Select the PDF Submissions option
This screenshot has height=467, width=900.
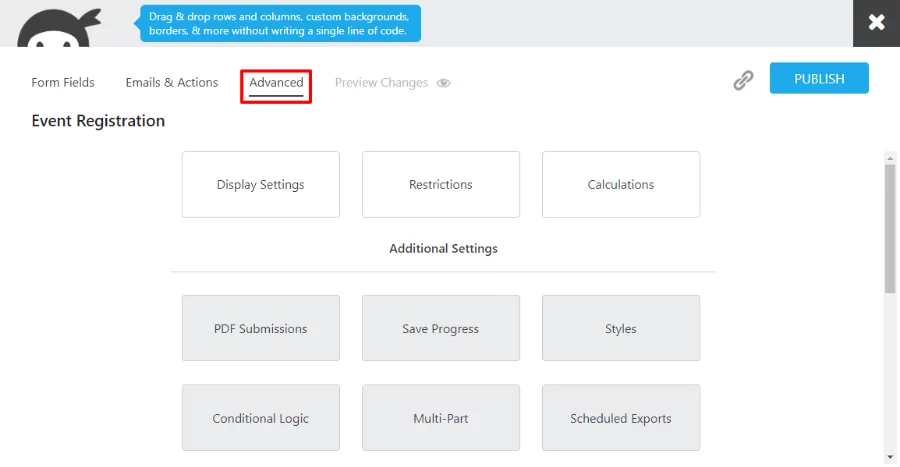261,329
